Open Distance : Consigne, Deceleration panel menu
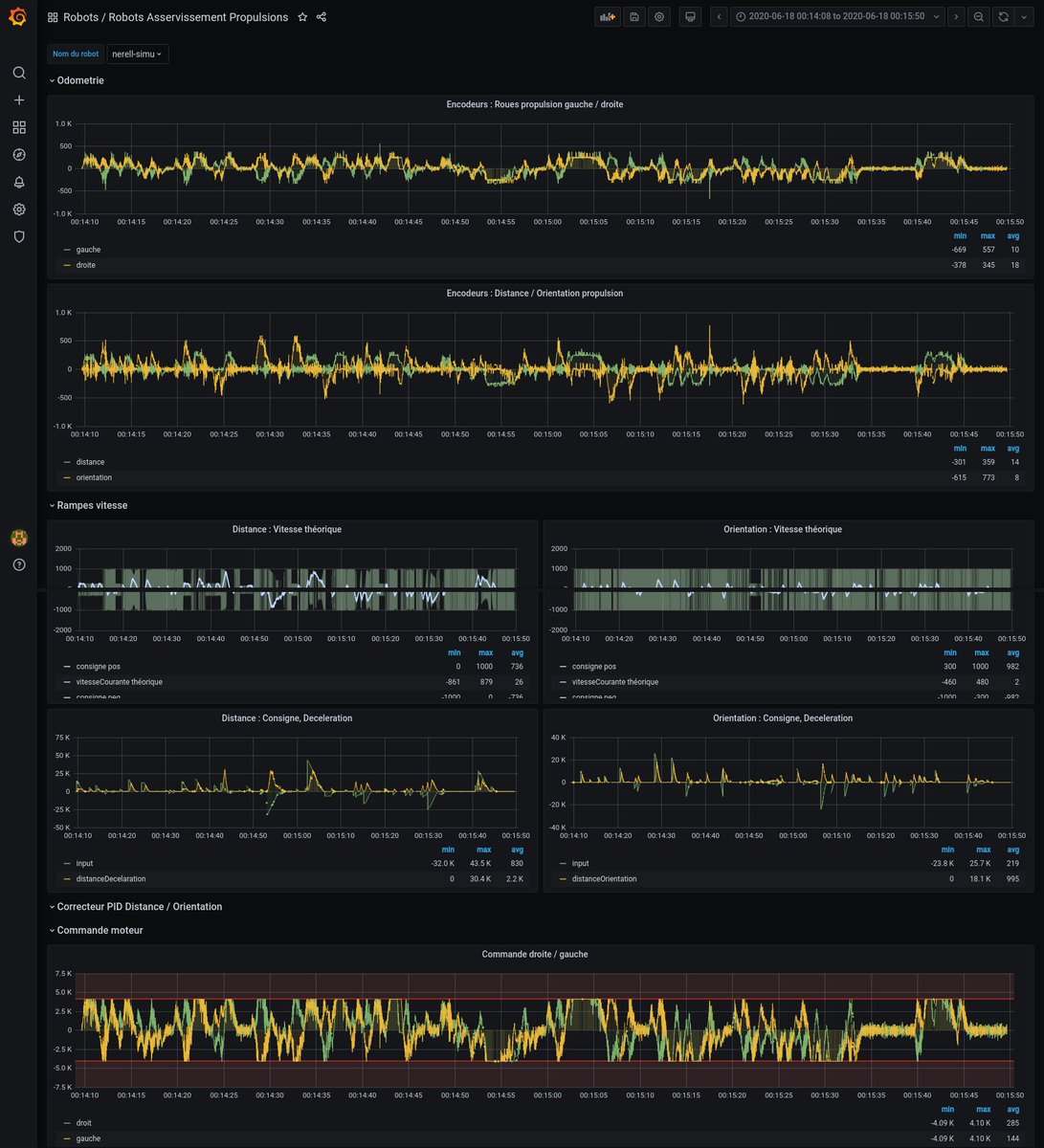This screenshot has height=1148, width=1044. coord(286,718)
